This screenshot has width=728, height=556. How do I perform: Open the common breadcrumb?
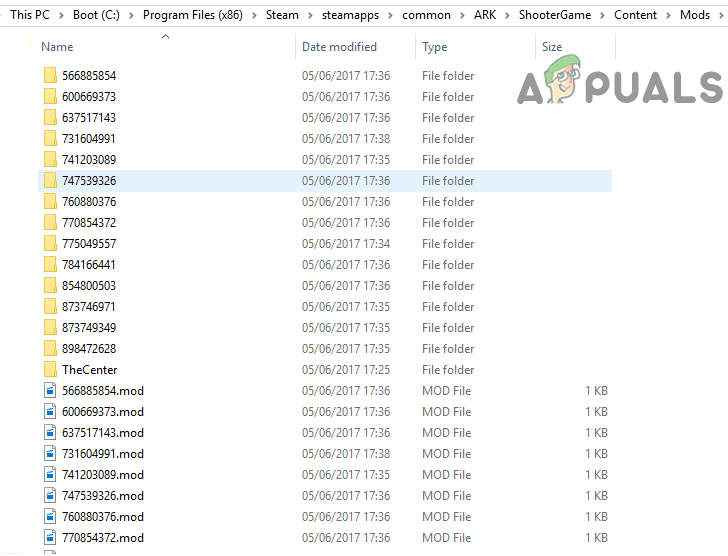pyautogui.click(x=426, y=15)
